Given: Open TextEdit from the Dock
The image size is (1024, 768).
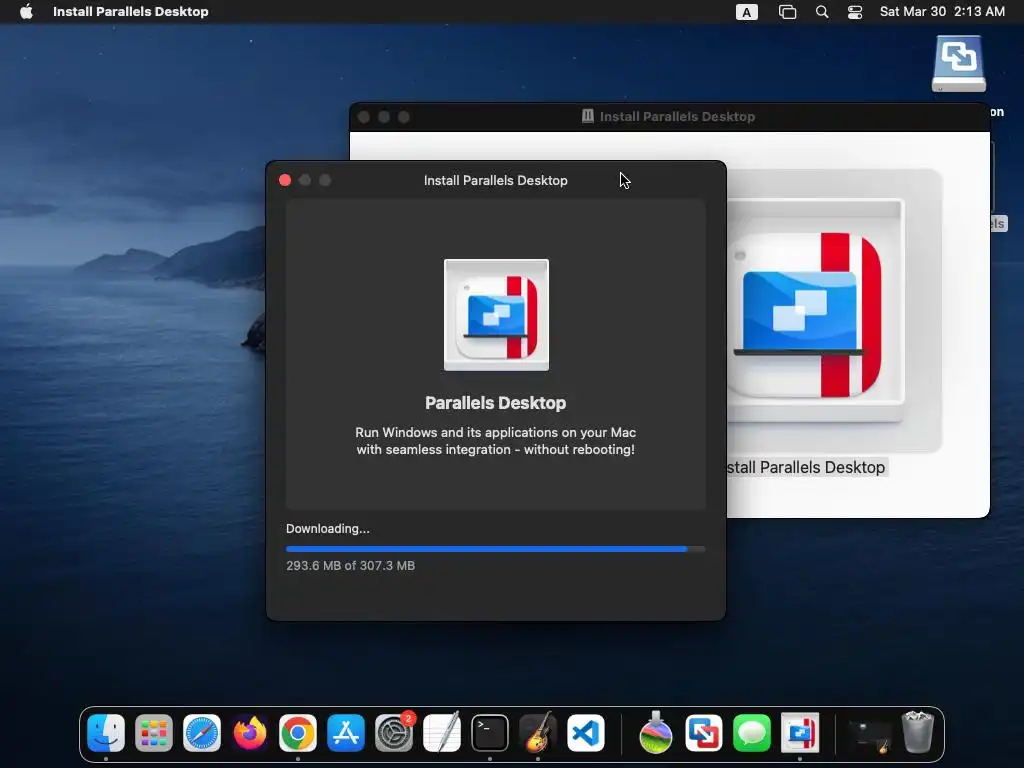Looking at the screenshot, I should click(x=442, y=733).
